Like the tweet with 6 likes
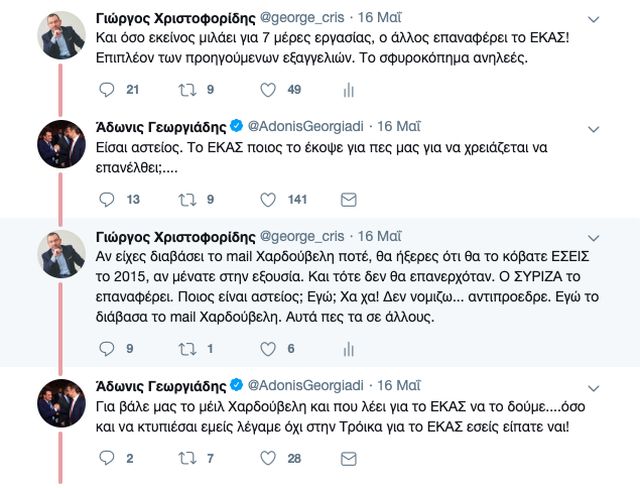The height and width of the screenshot is (488, 640). tap(267, 348)
